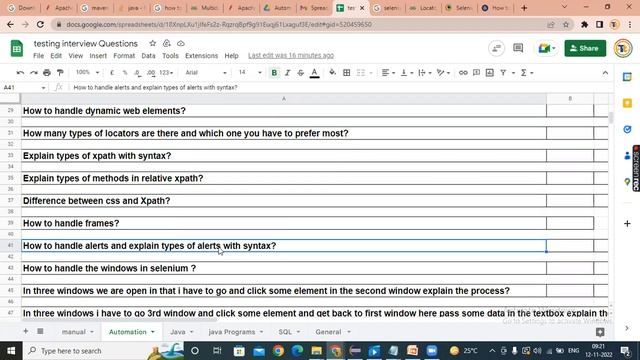Image resolution: width=640 pixels, height=360 pixels.
Task: Open the Extensions menu
Action: [201, 56]
